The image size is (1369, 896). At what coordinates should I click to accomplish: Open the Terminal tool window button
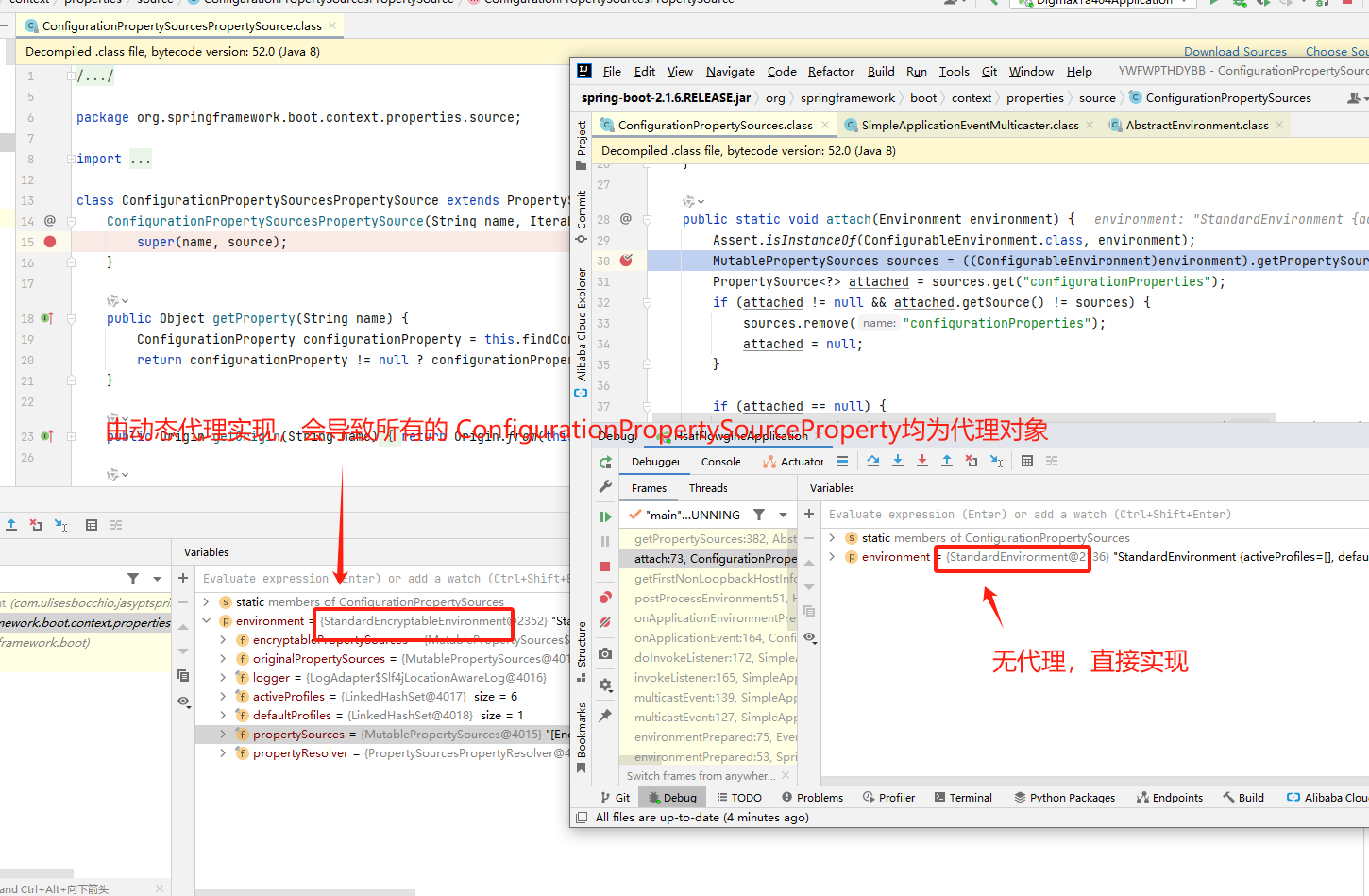[963, 798]
